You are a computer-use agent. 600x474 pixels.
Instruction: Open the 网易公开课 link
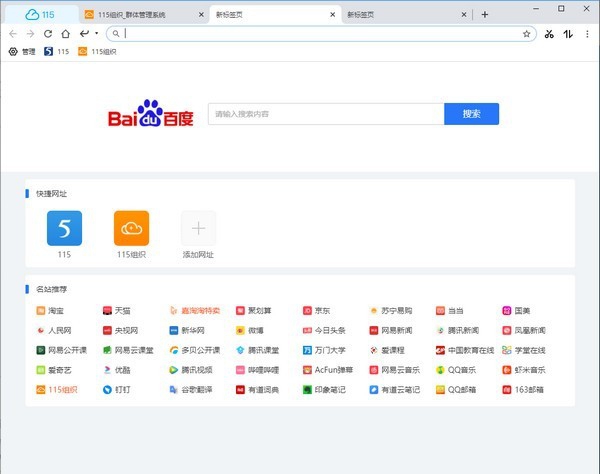coord(62,350)
